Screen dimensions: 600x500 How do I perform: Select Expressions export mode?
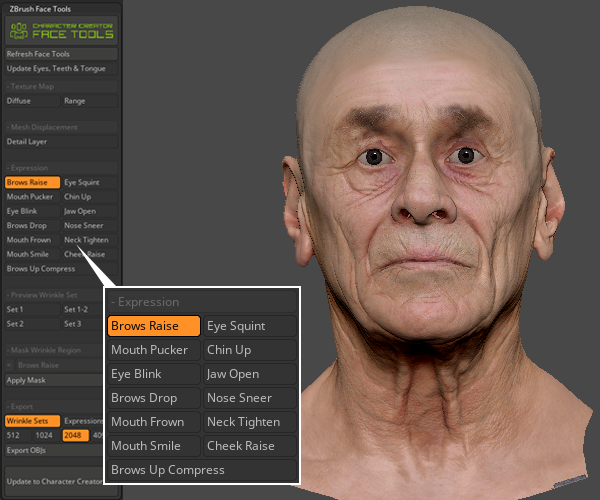(x=83, y=421)
